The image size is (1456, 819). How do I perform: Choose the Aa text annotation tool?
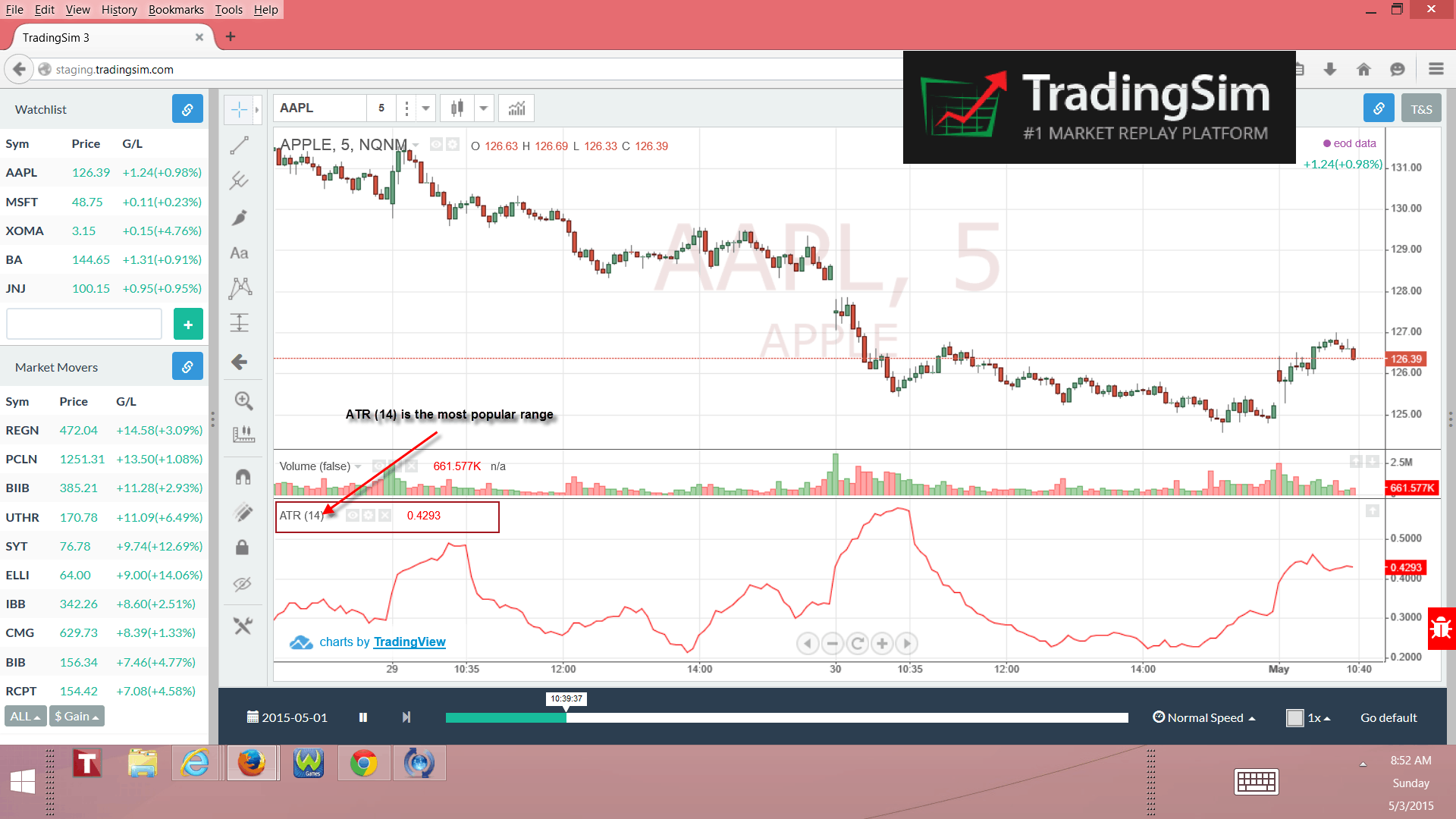point(240,253)
